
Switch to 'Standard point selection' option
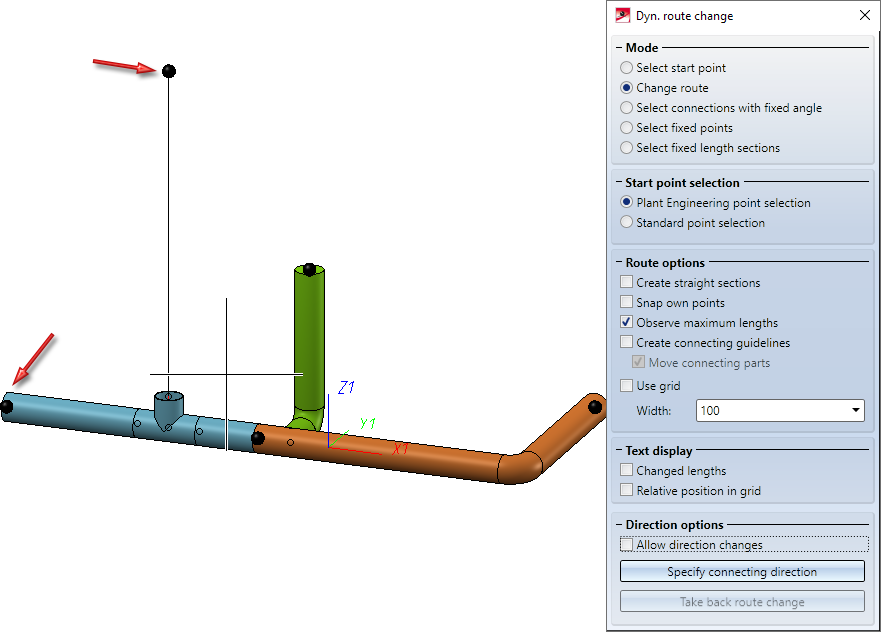click(x=626, y=222)
